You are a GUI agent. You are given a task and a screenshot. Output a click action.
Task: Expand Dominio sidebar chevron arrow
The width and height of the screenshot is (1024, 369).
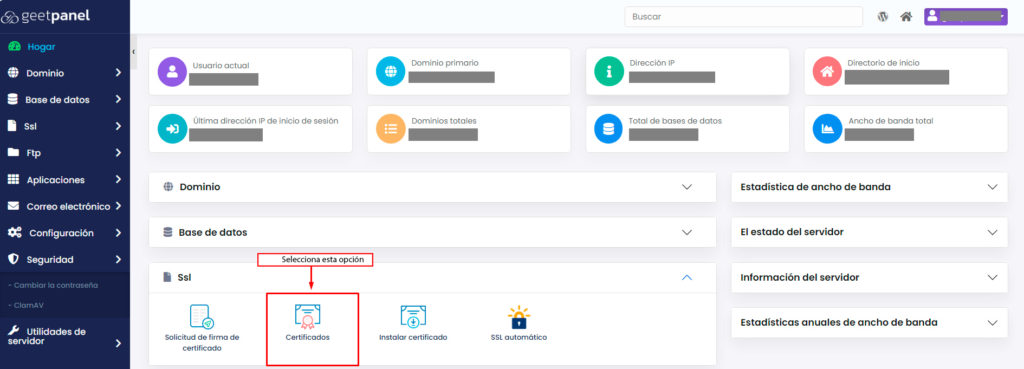pyautogui.click(x=118, y=73)
